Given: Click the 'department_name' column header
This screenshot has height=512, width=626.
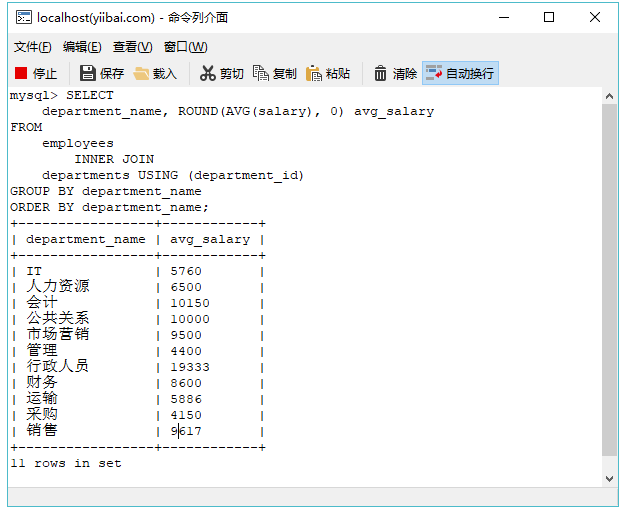Looking at the screenshot, I should tap(86, 240).
